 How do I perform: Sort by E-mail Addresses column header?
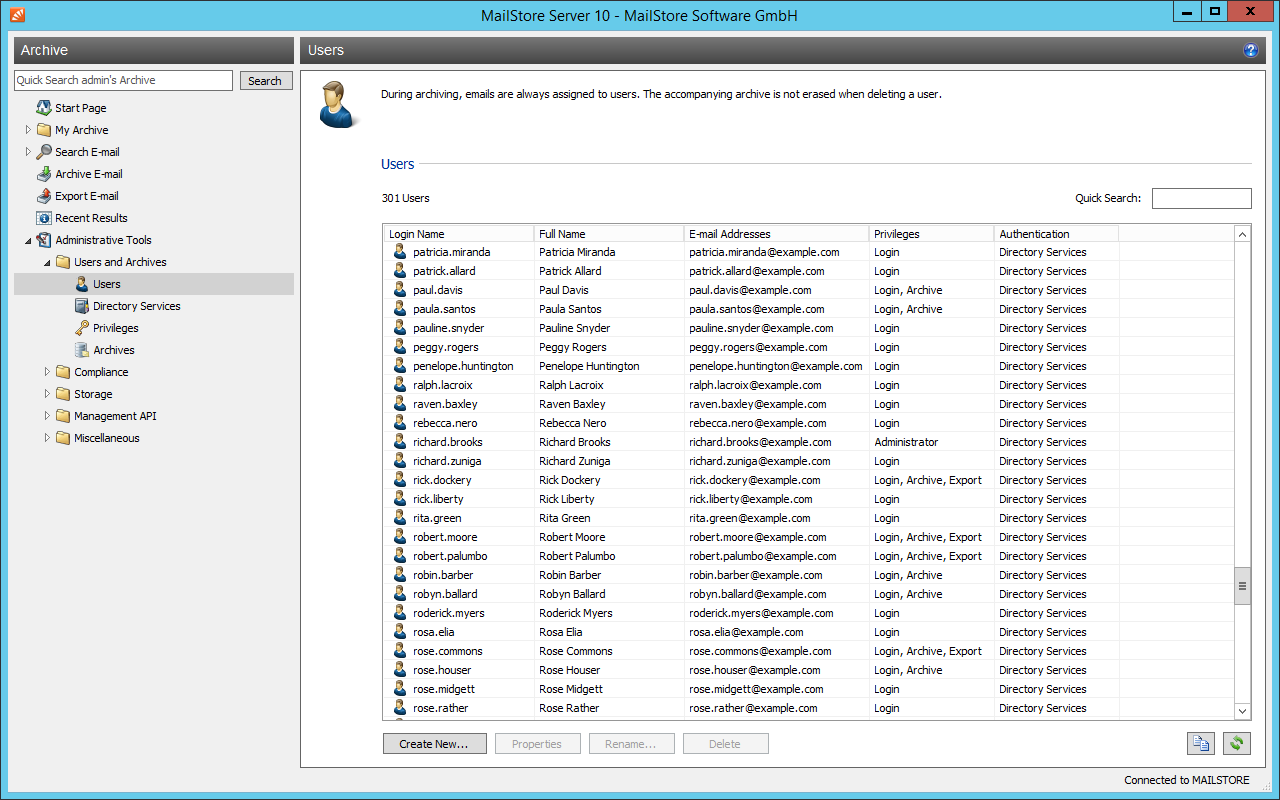point(776,234)
